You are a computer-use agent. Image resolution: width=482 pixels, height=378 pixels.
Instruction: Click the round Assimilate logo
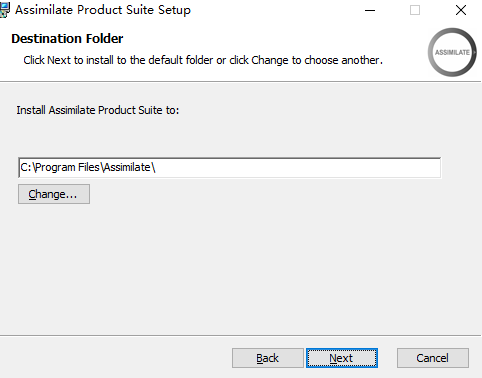tap(452, 52)
